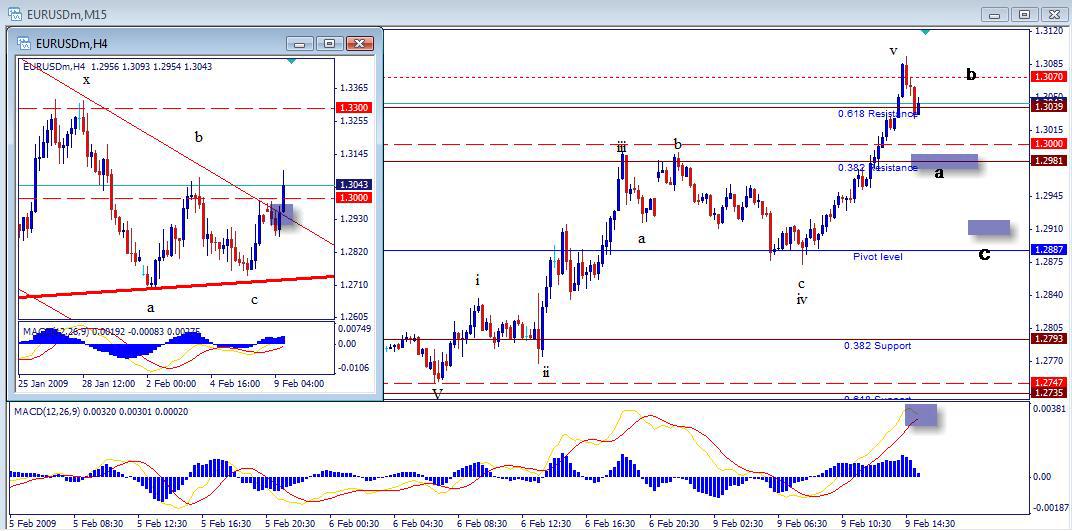Select the 'ii' wave label in M15 chart
Viewport: 1072px width, 531px height.
[x=546, y=373]
